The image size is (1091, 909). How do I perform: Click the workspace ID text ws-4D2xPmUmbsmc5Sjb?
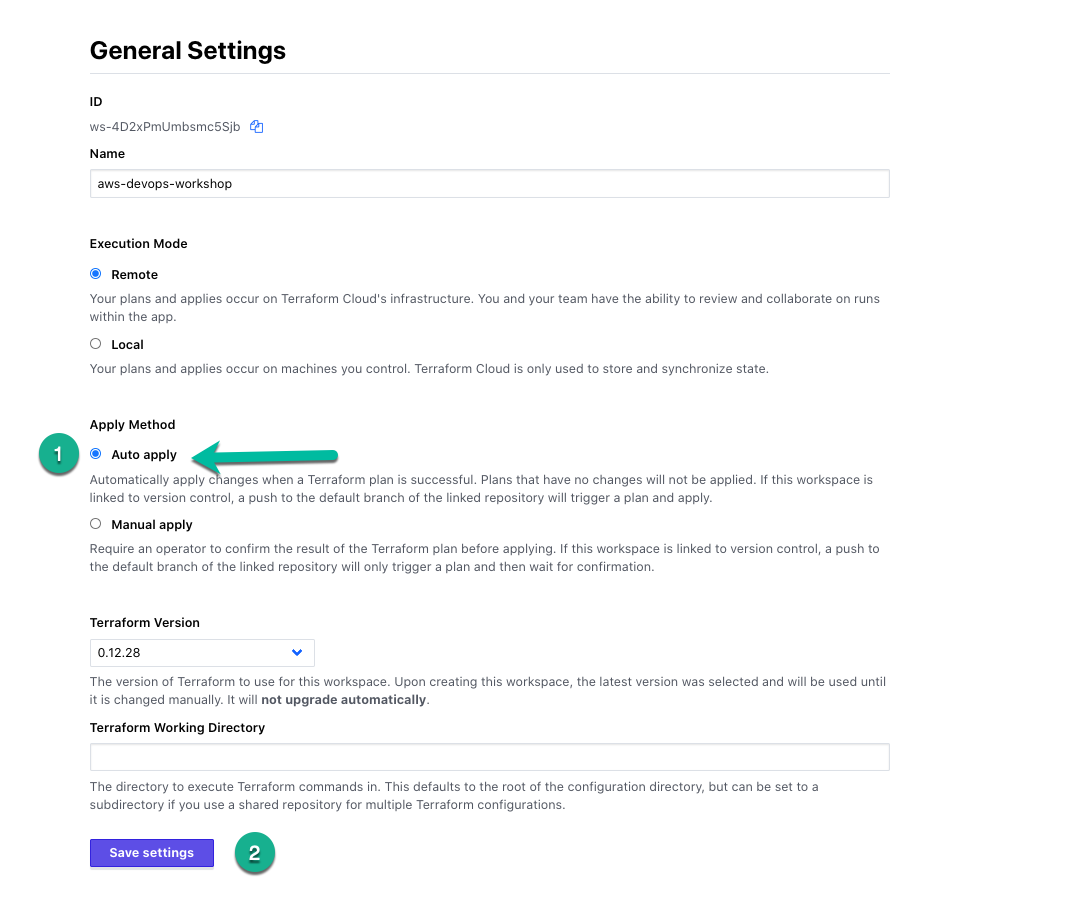tap(165, 127)
